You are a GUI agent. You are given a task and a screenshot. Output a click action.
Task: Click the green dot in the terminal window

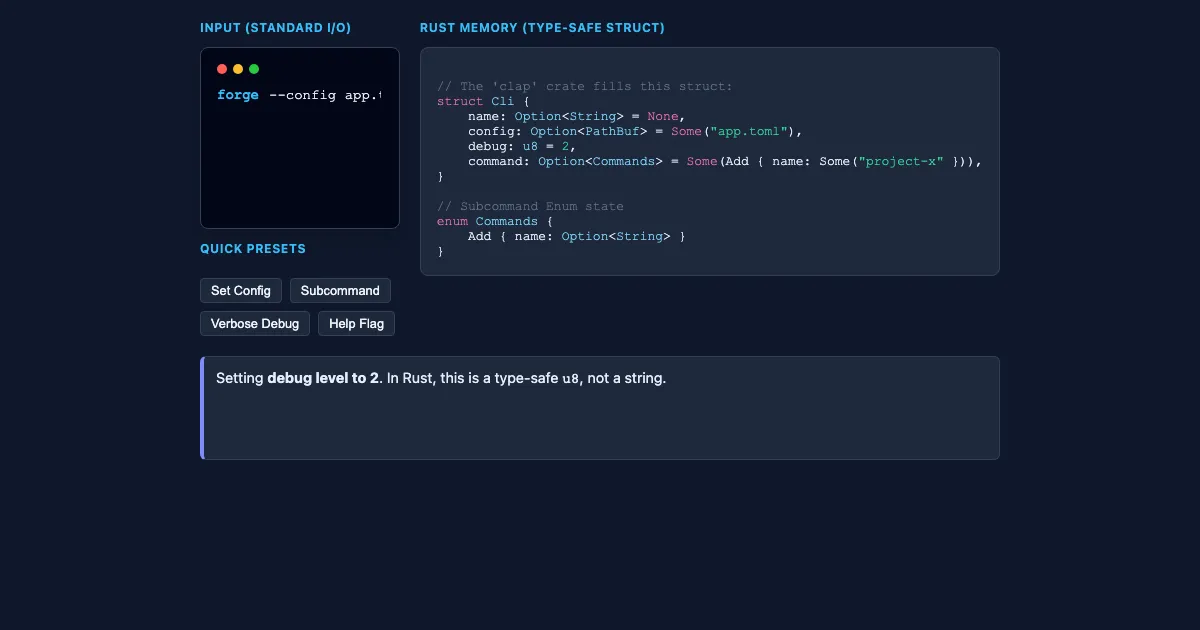click(254, 69)
